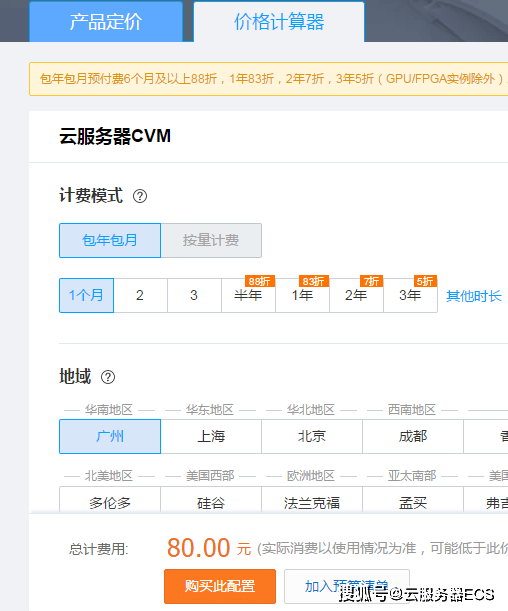
Task: Select 包年包月 billing mode
Action: 110,240
